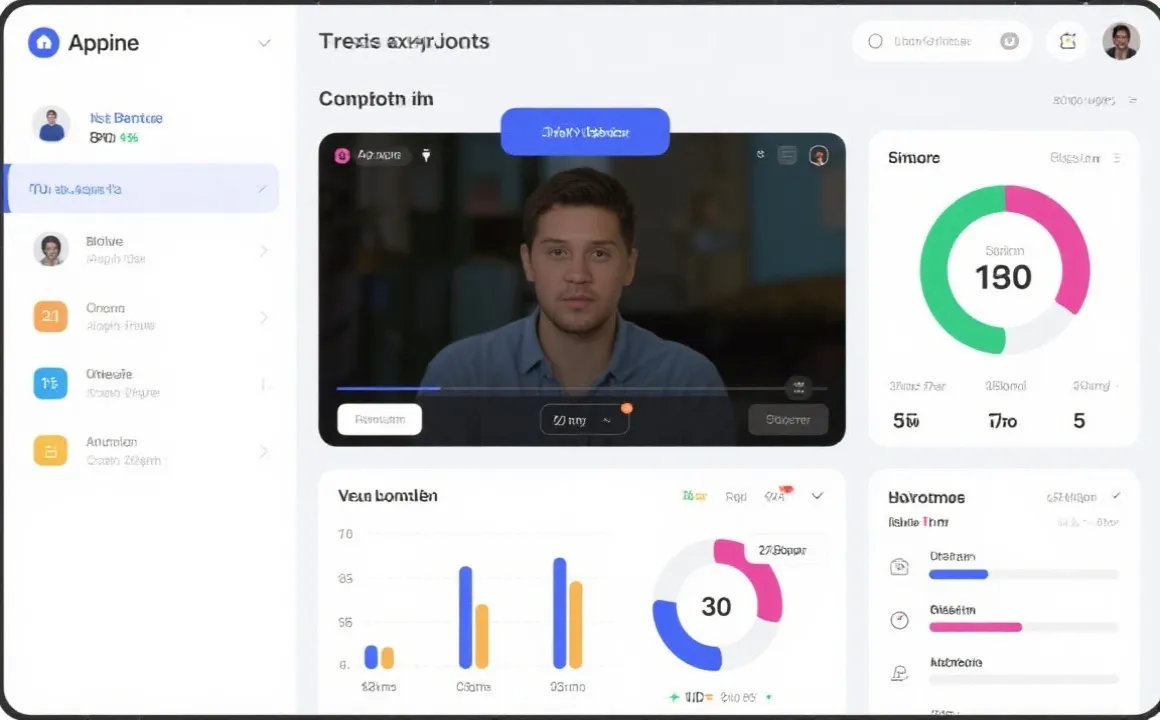The height and width of the screenshot is (720, 1160).
Task: Toggle the gray square icon in video top-right
Action: pos(788,155)
